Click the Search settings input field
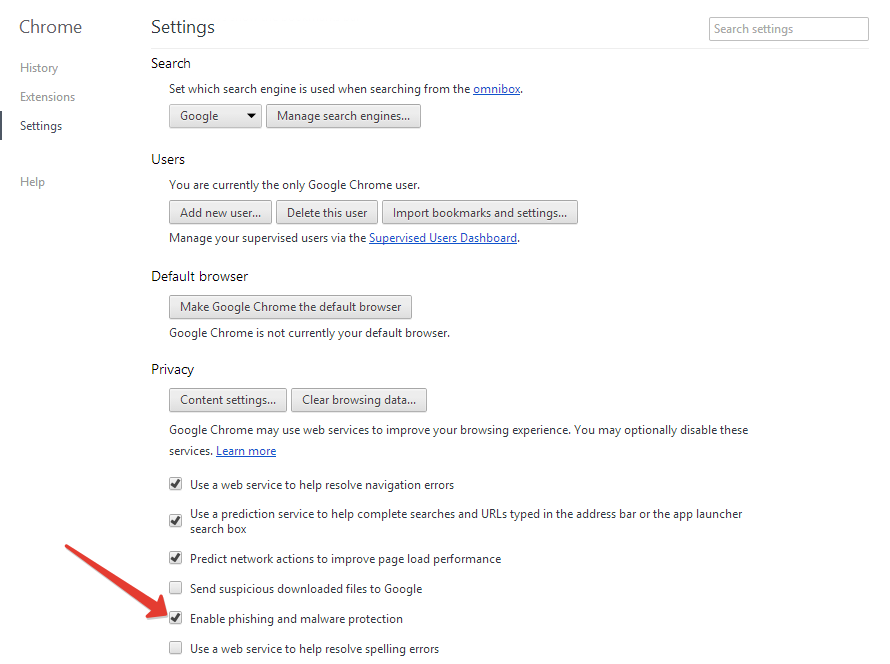This screenshot has height=664, width=890. coord(788,29)
